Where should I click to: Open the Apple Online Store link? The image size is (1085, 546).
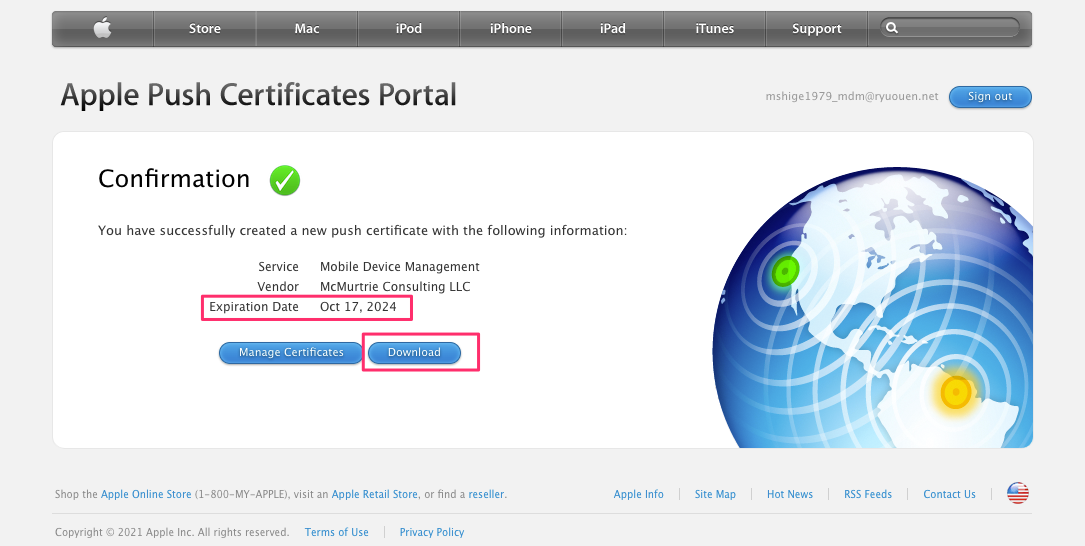point(146,494)
